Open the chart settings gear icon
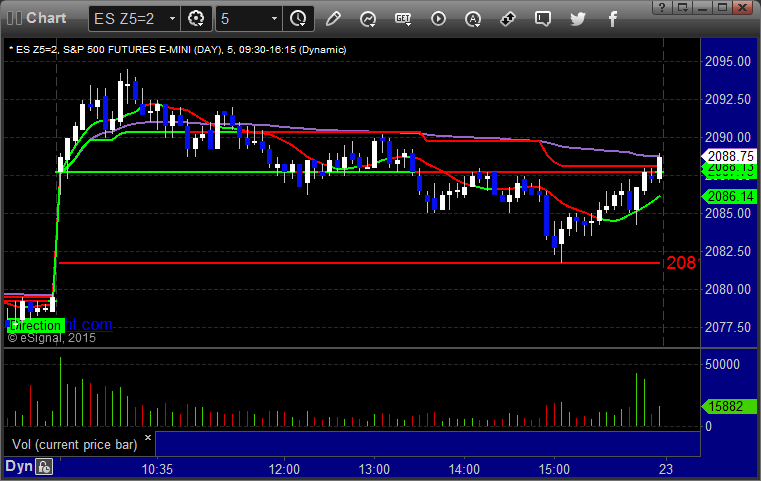 click(x=196, y=19)
